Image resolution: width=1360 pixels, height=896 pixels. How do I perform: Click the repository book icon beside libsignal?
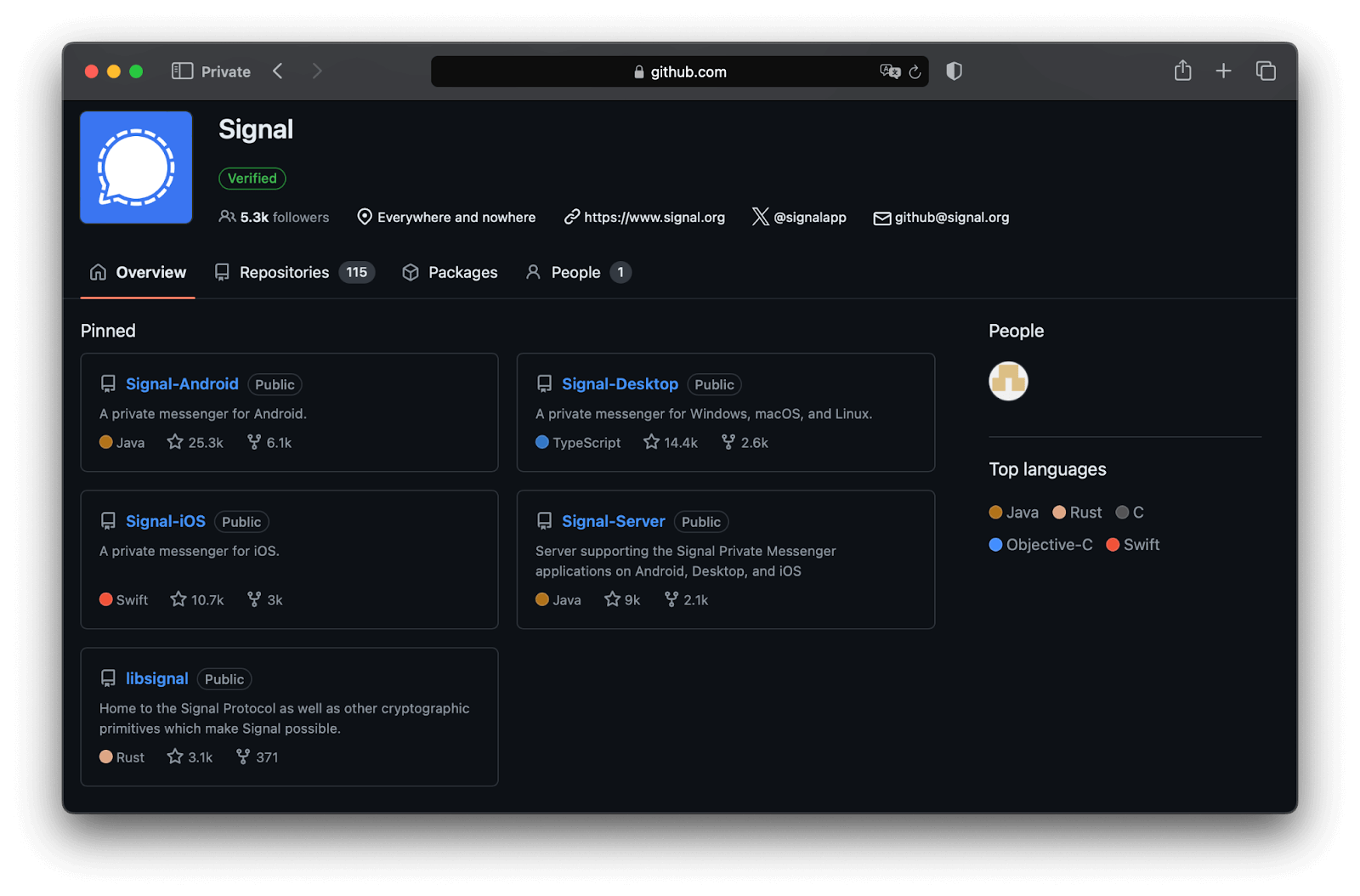[x=108, y=678]
